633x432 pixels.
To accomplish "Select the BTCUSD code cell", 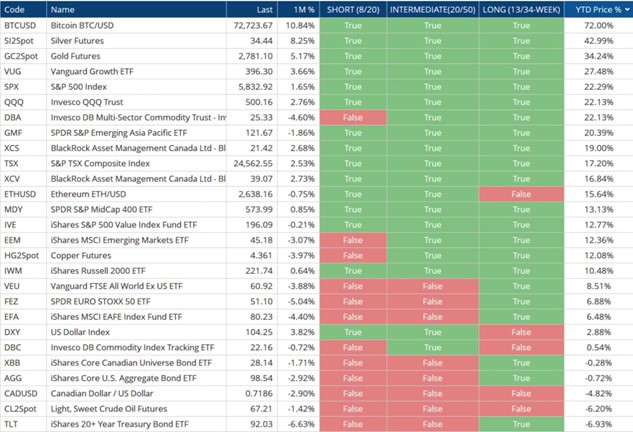I will point(23,25).
